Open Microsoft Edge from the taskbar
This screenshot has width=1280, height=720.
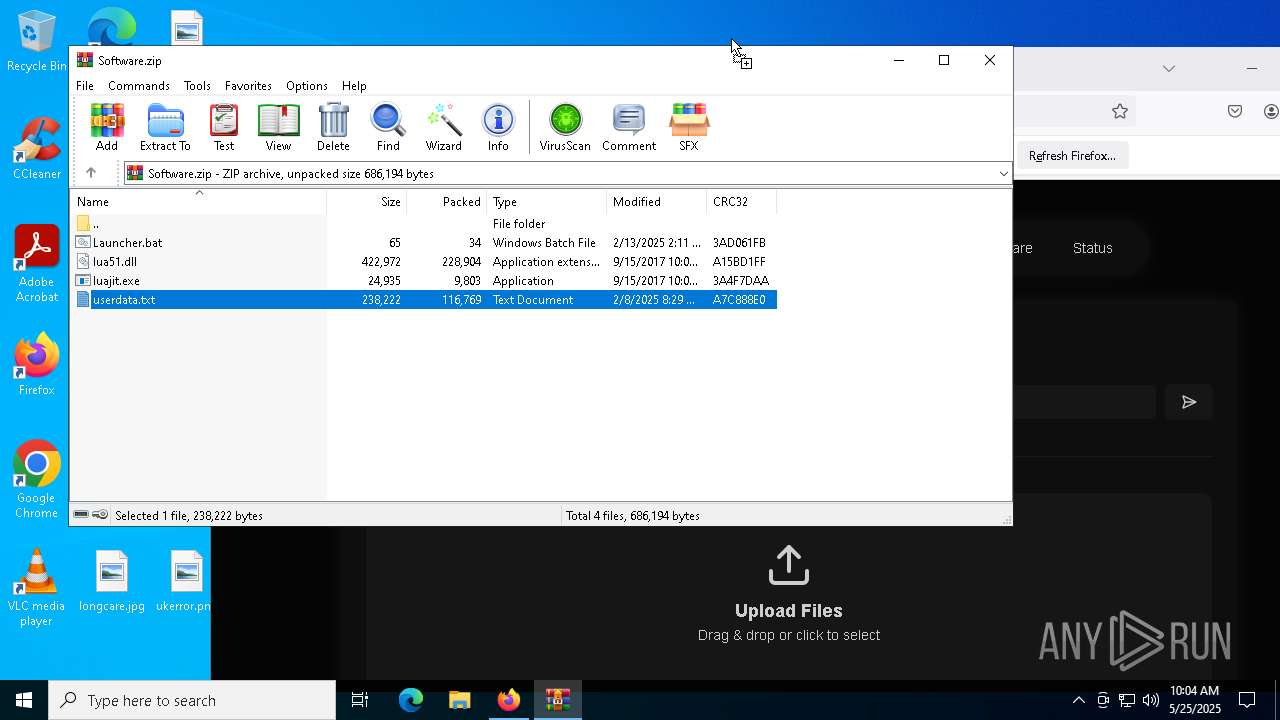[411, 700]
